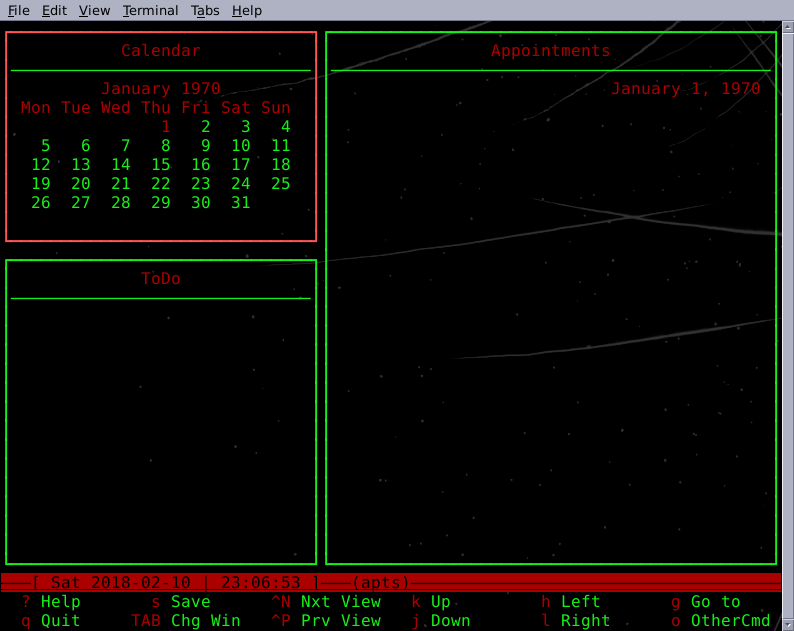The height and width of the screenshot is (631, 794).
Task: Click the Go to shortcut label
Action: (715, 602)
